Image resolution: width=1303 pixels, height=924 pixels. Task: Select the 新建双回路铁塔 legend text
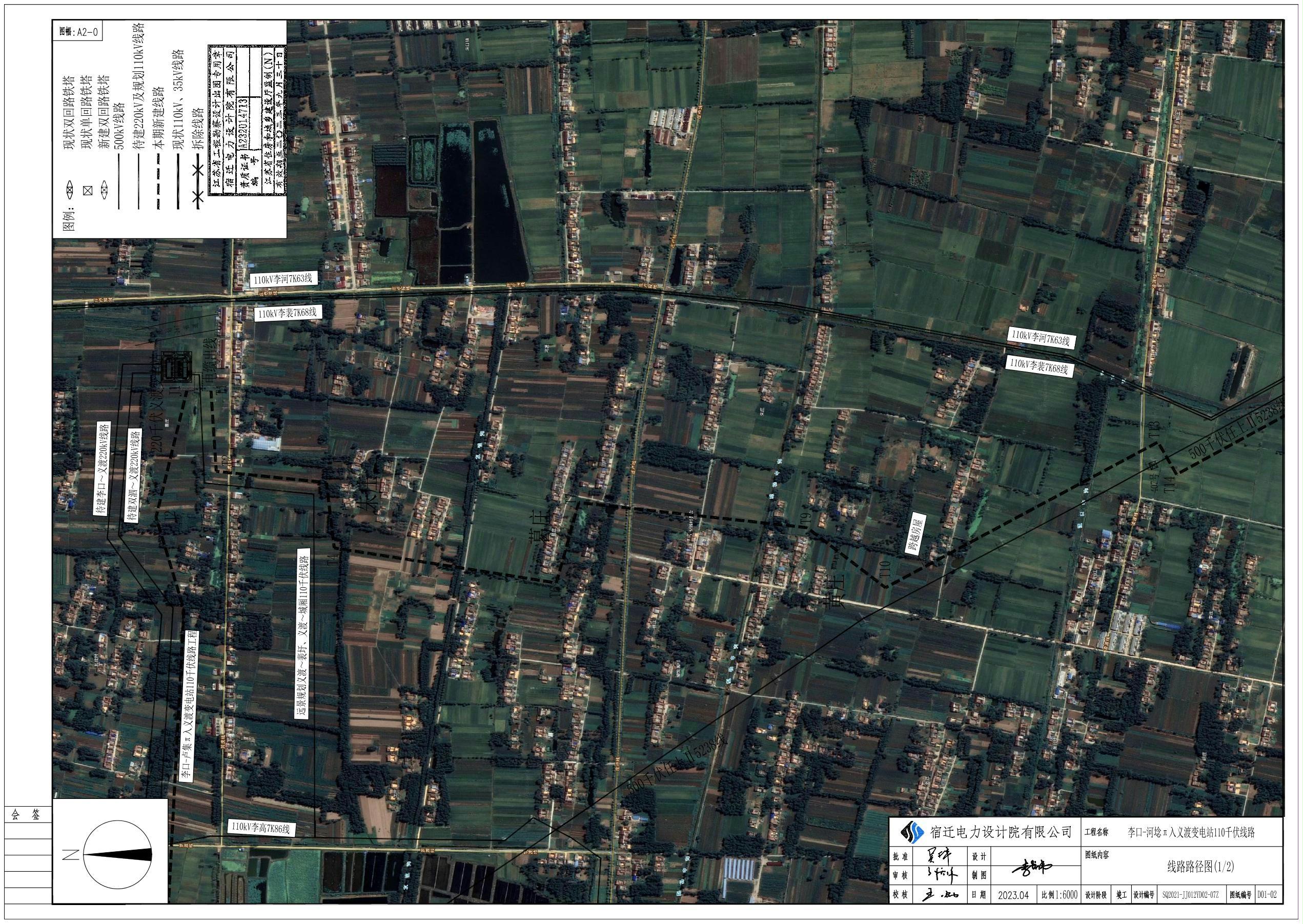pos(105,111)
